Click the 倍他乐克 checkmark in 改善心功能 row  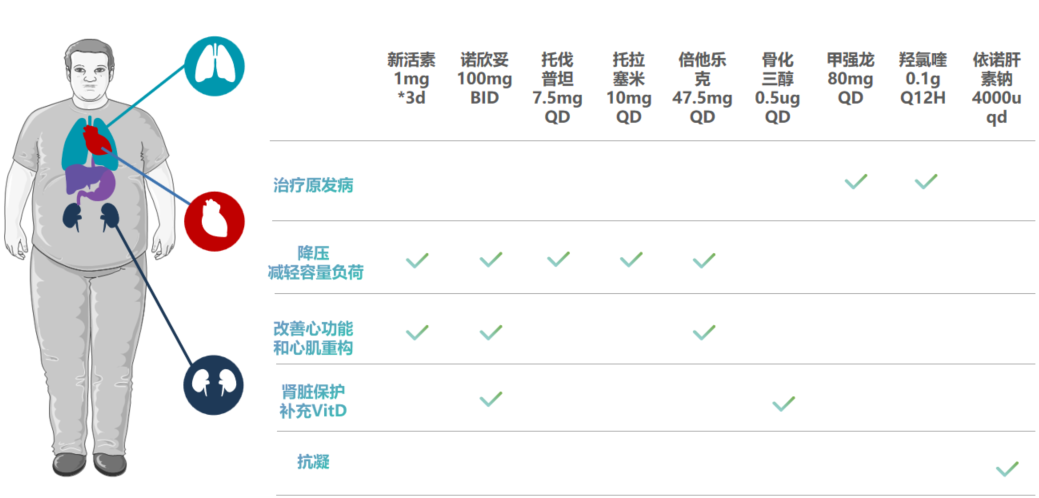[x=704, y=331]
